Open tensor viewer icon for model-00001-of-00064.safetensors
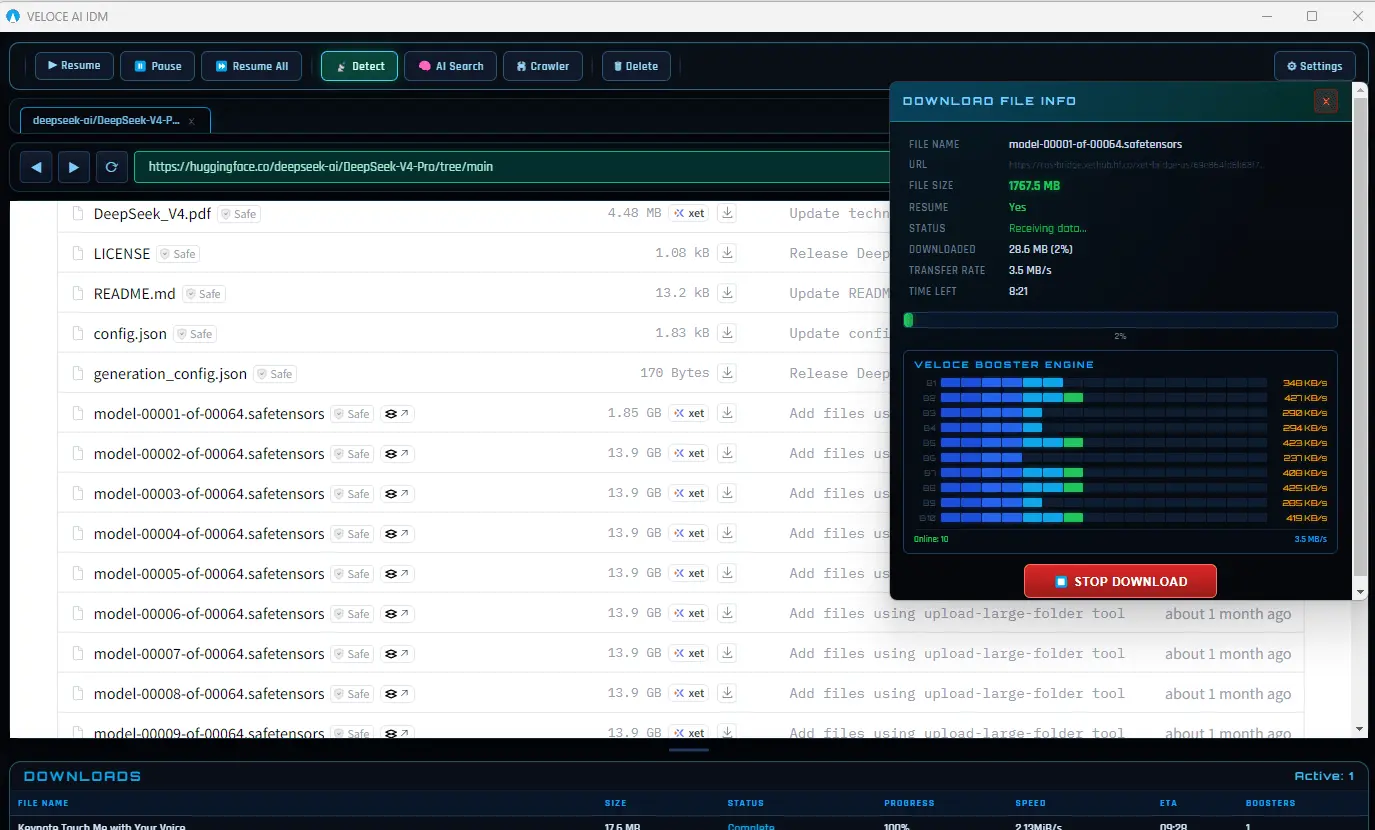 point(397,414)
